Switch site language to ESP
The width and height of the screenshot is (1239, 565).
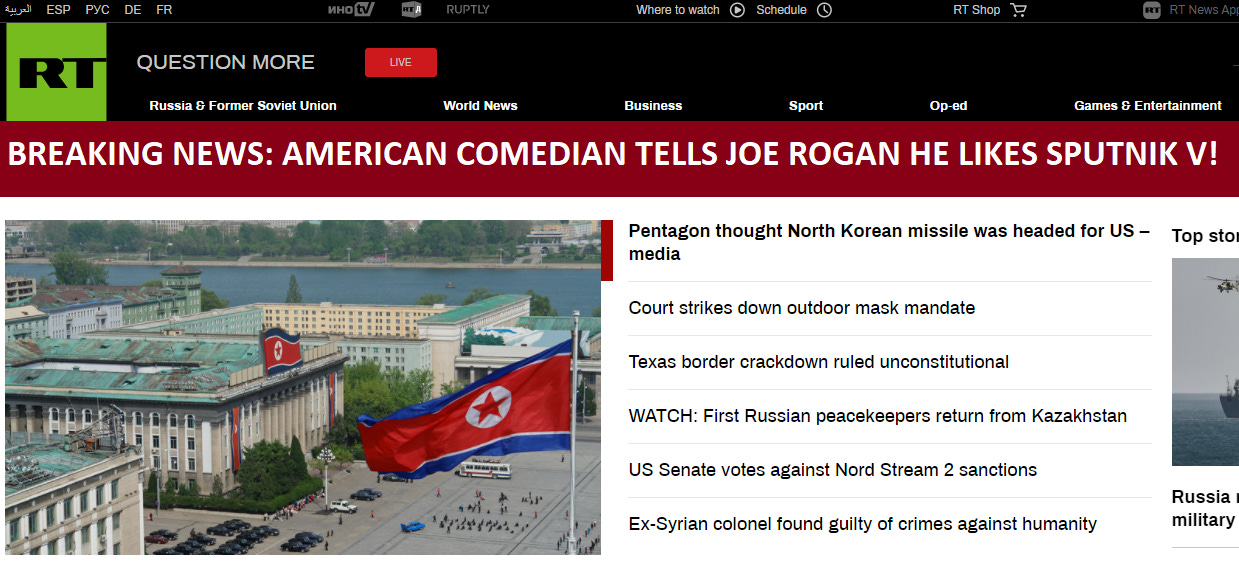pyautogui.click(x=59, y=10)
